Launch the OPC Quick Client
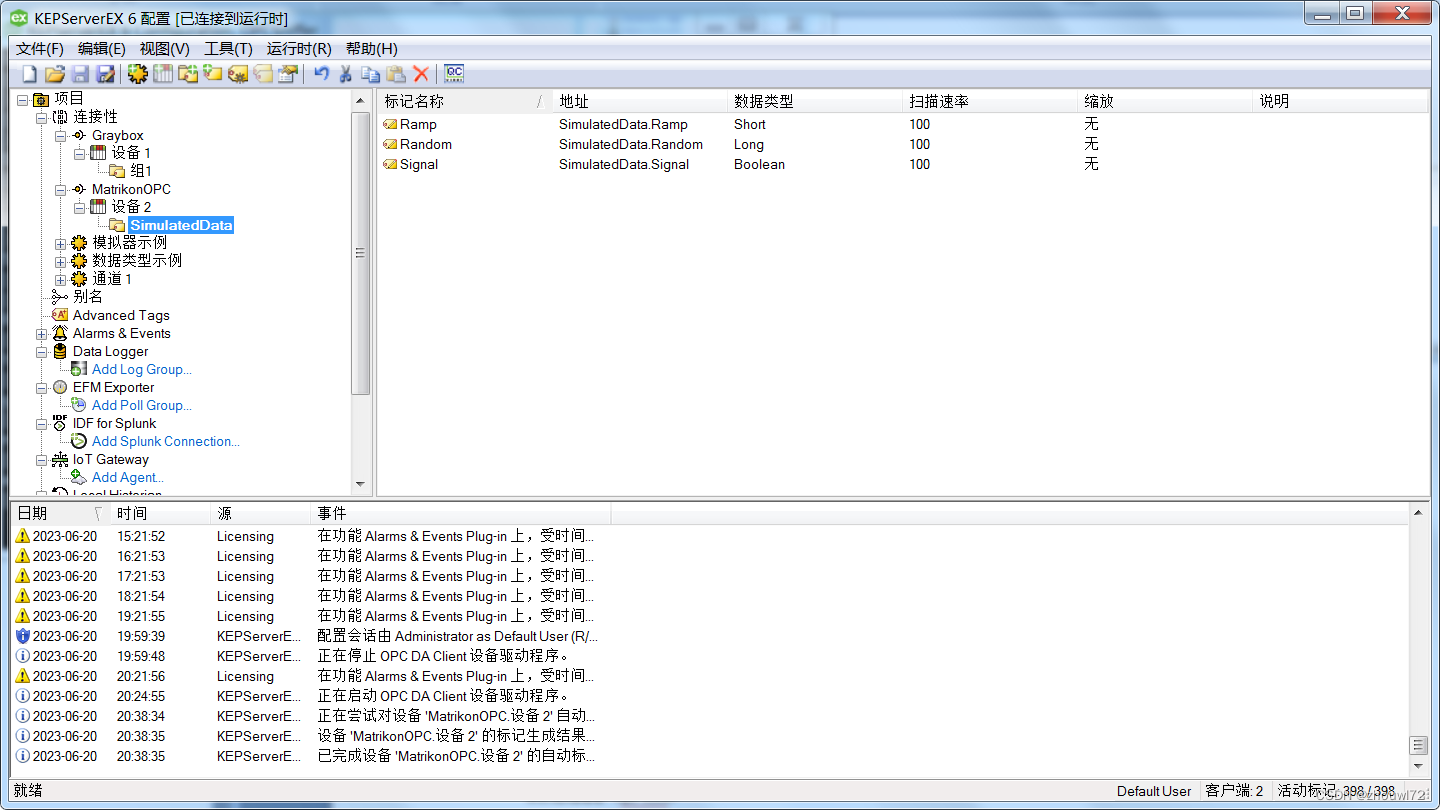This screenshot has width=1440, height=810. click(455, 73)
